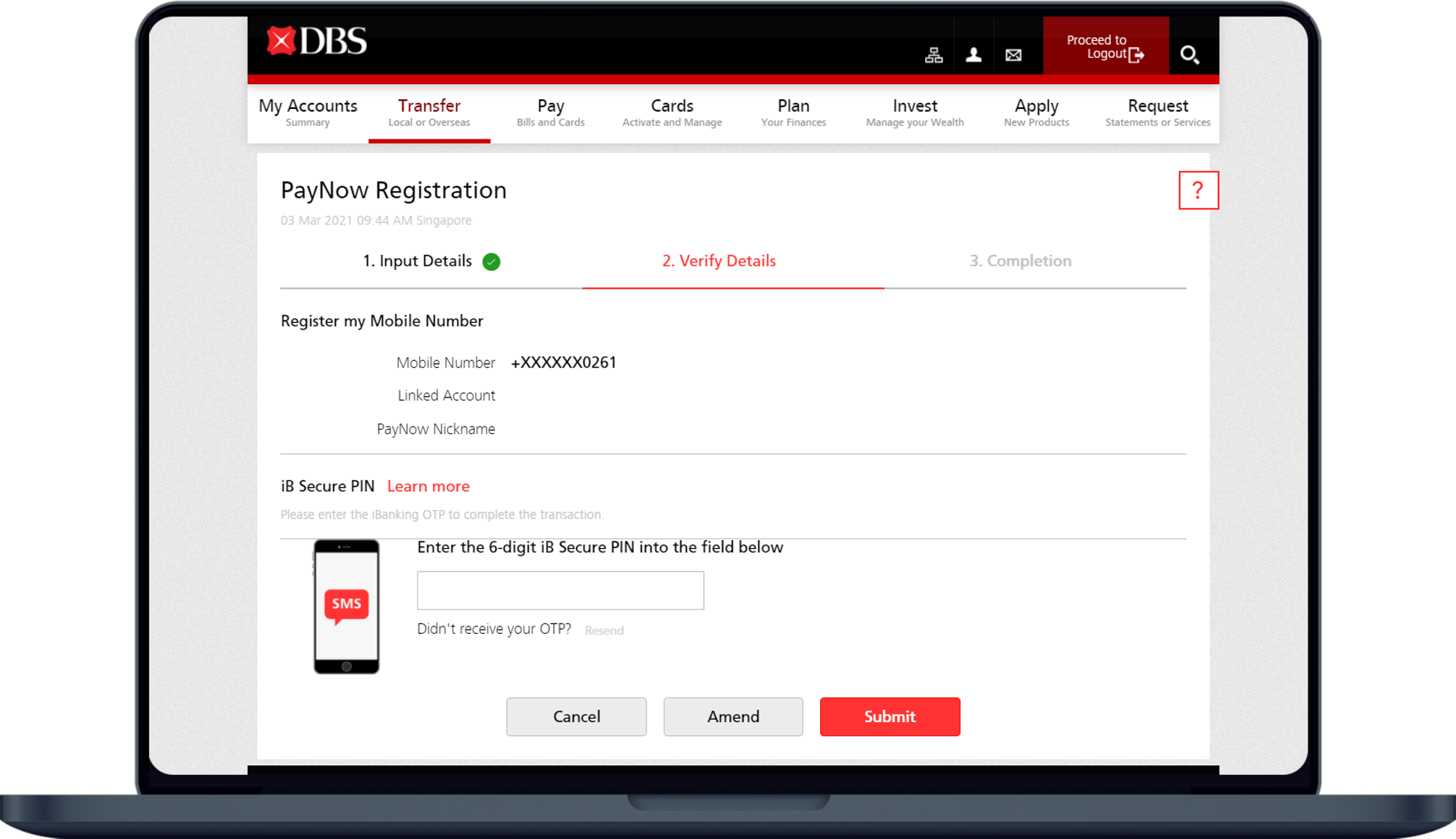
Task: Open the user profile icon
Action: (973, 54)
